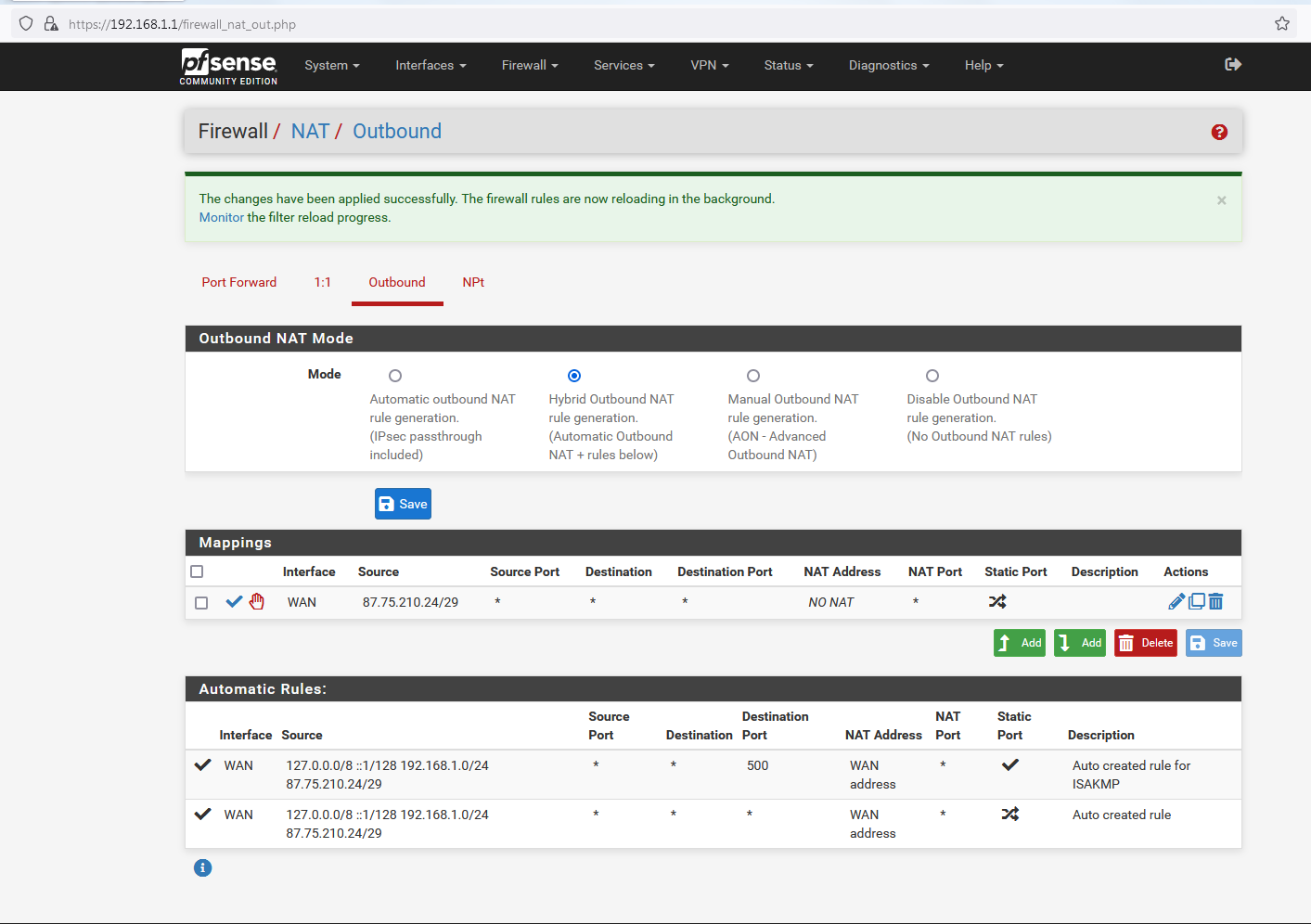Save the Outbound NAT Mode setting
1311x924 pixels.
403,504
